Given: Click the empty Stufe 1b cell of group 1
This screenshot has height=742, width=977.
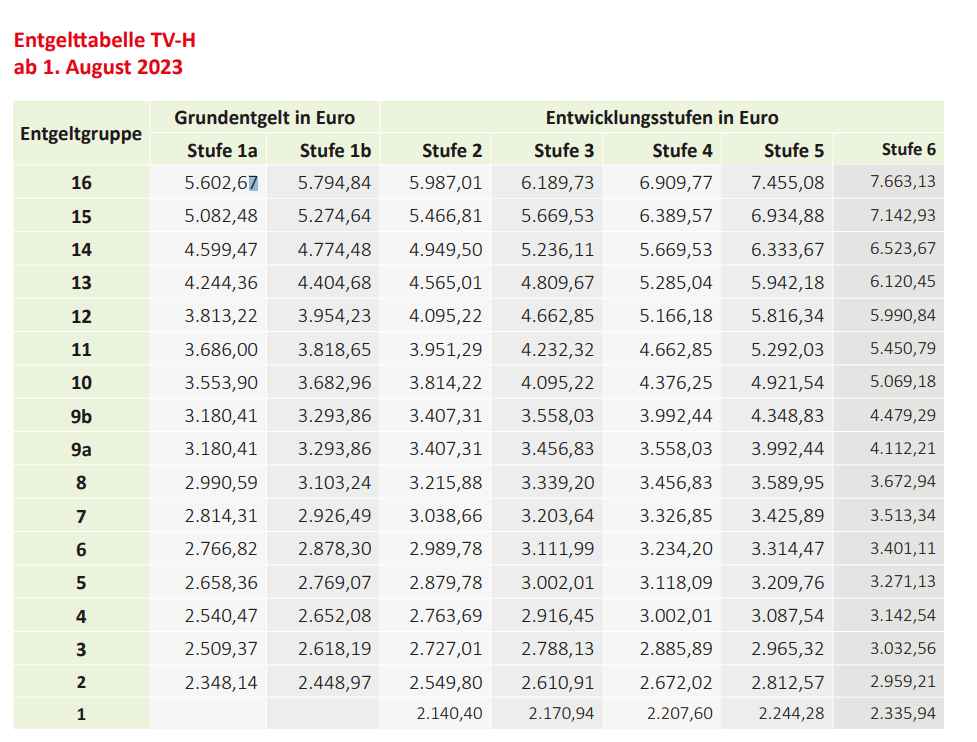Looking at the screenshot, I should (323, 714).
